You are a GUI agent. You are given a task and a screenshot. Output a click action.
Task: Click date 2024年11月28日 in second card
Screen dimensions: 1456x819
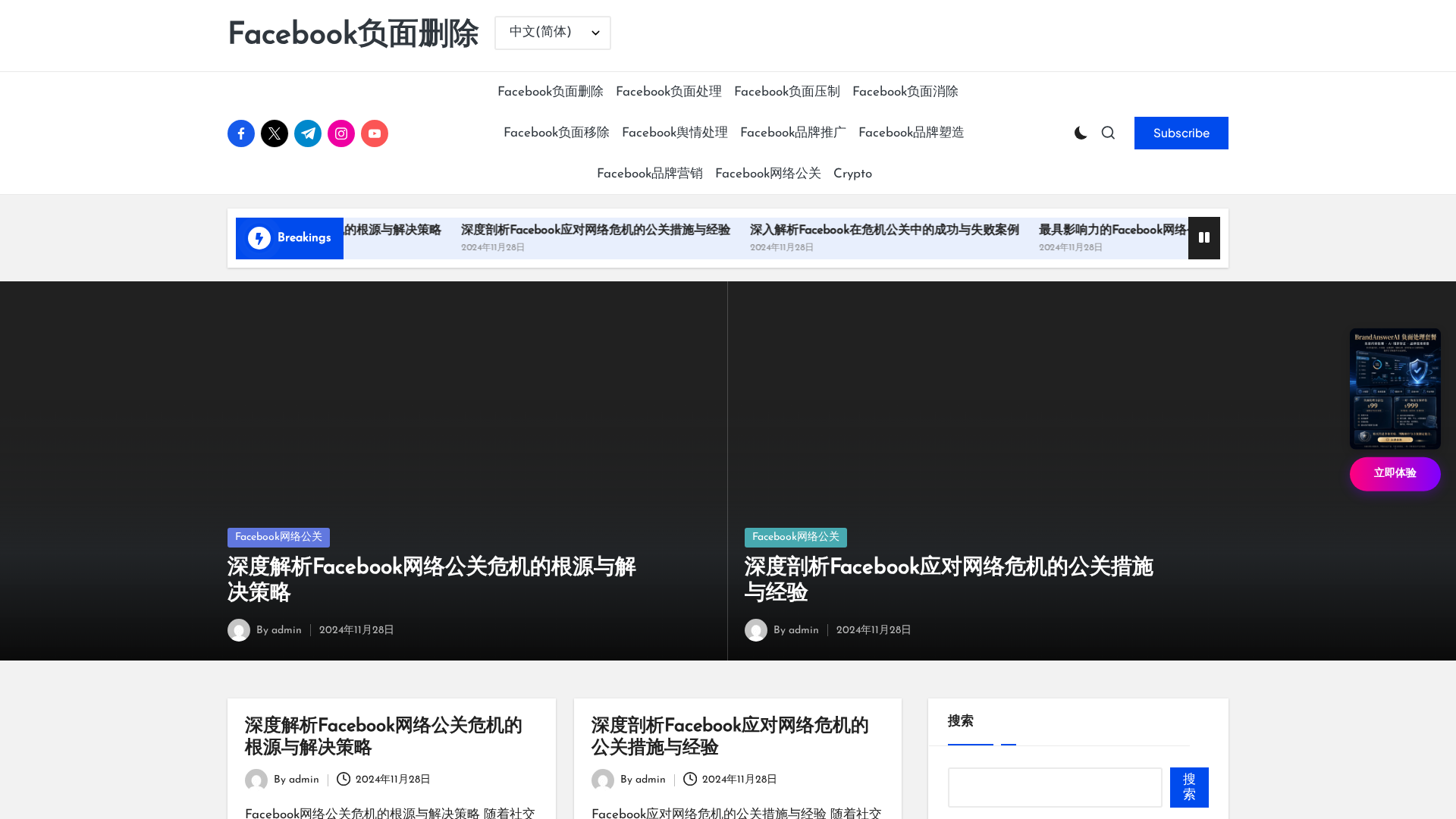pyautogui.click(x=739, y=780)
